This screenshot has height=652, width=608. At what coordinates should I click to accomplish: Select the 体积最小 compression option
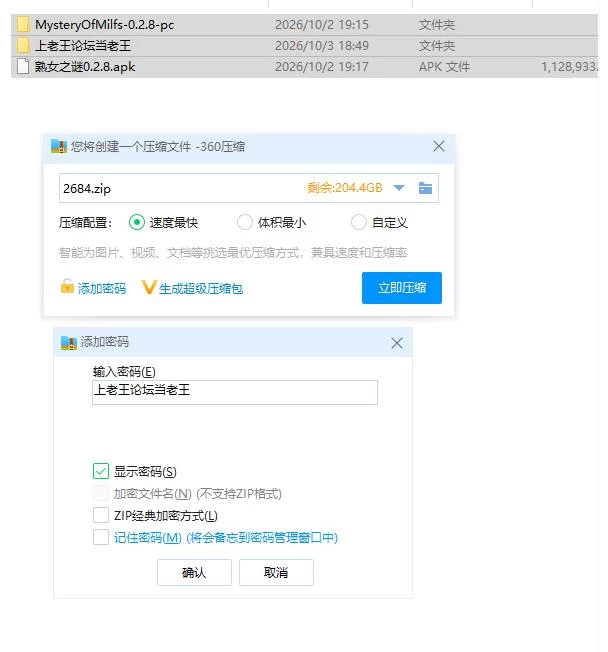tap(245, 222)
